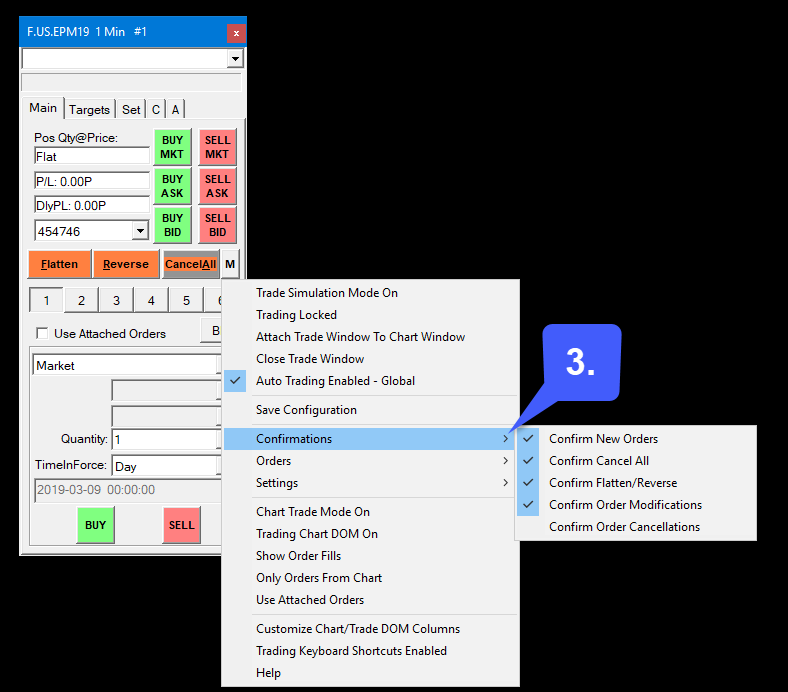Open the account 454746 dropdown
Viewport: 788px width, 692px height.
pyautogui.click(x=141, y=231)
